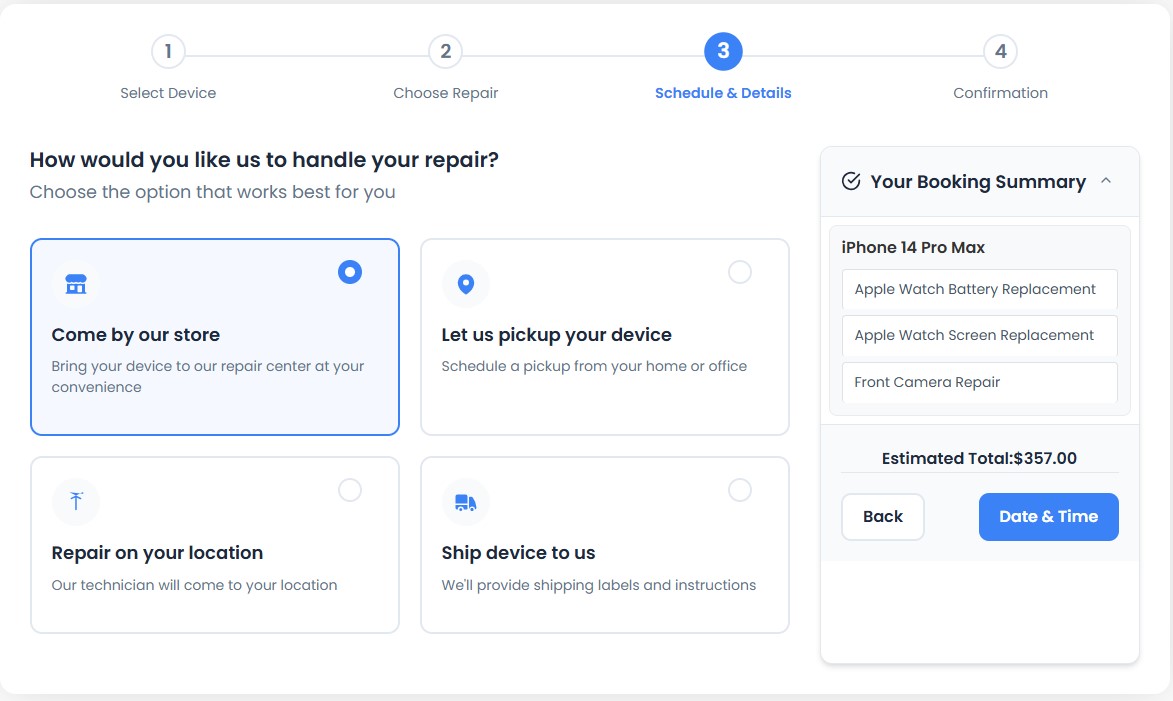Click the Estimated Total $357.00 text

978,459
